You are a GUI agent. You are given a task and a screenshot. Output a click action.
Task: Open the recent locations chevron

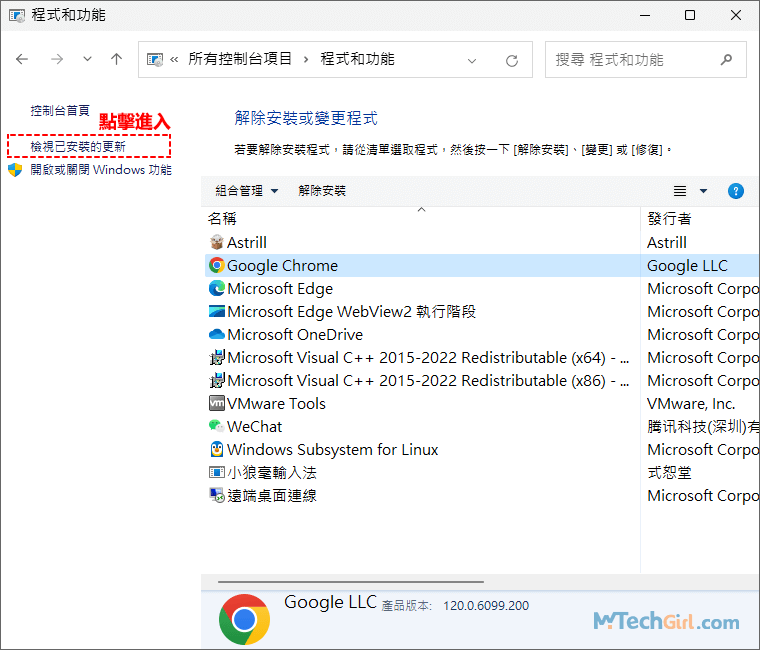(88, 60)
